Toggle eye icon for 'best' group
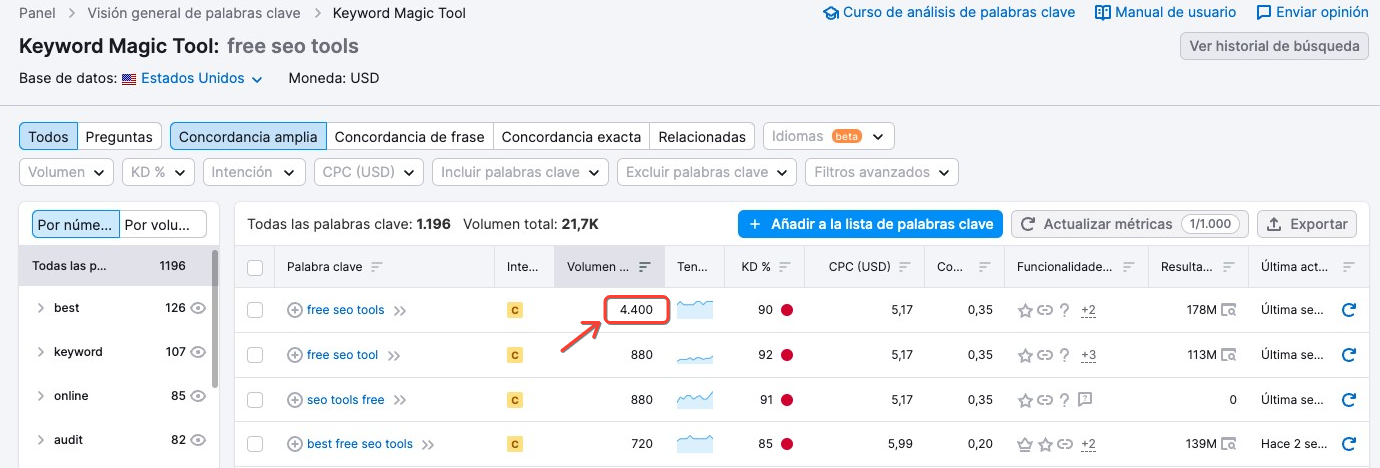This screenshot has width=1380, height=468. coord(198,308)
